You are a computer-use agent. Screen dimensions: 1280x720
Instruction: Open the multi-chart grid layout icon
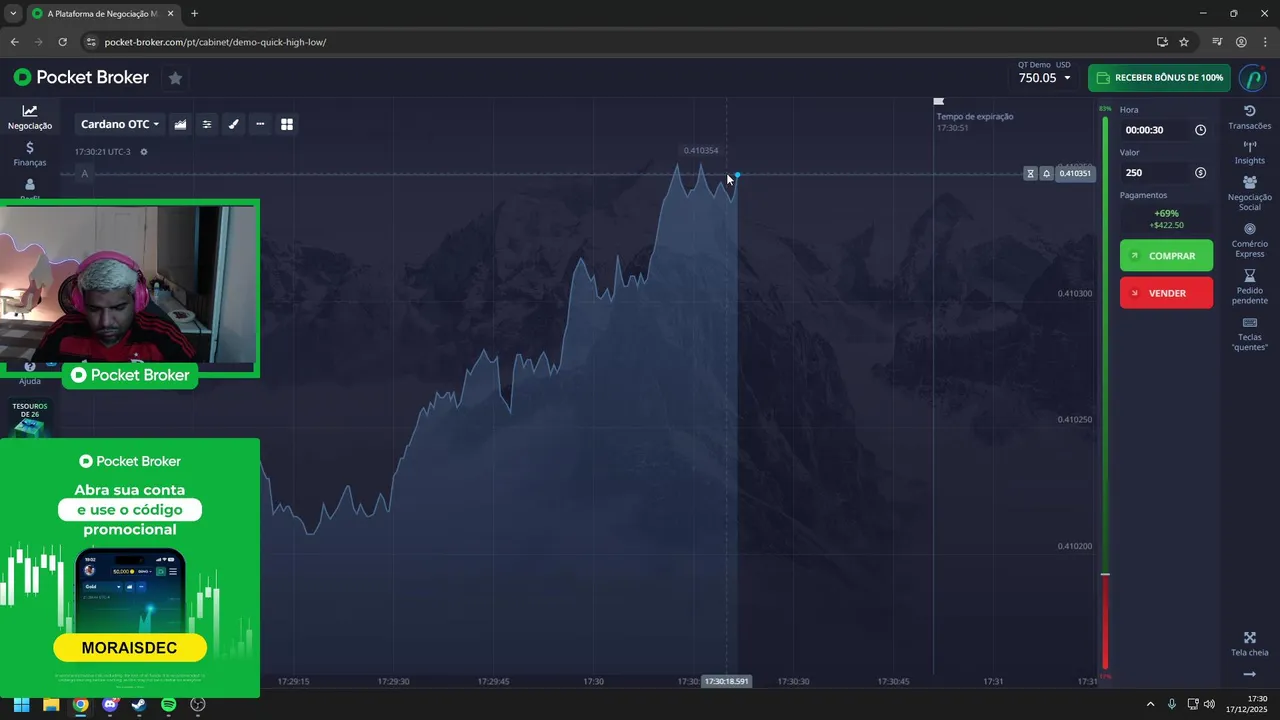[287, 124]
